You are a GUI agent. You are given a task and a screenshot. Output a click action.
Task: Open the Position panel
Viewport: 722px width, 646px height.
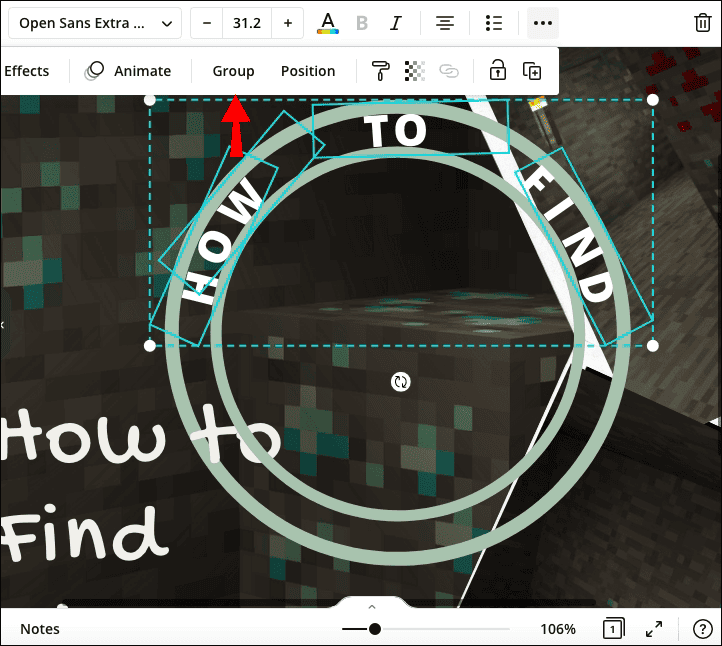(308, 71)
